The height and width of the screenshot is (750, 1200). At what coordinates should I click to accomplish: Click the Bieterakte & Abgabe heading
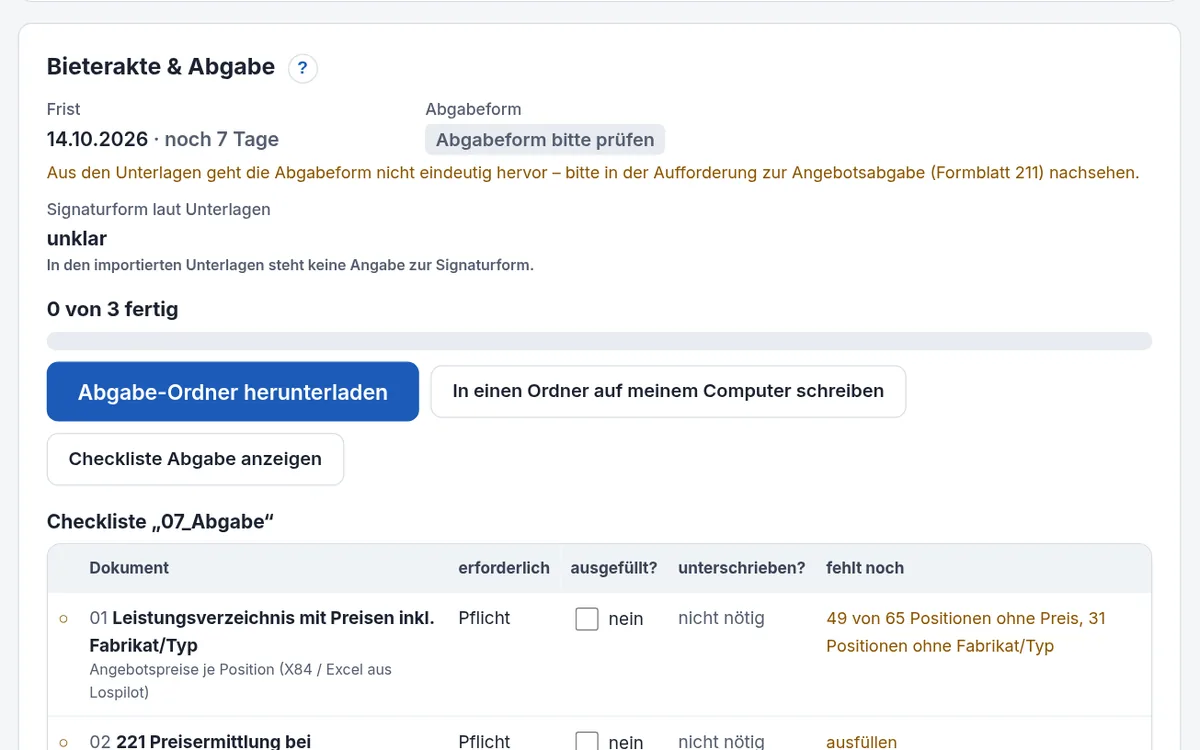point(161,67)
